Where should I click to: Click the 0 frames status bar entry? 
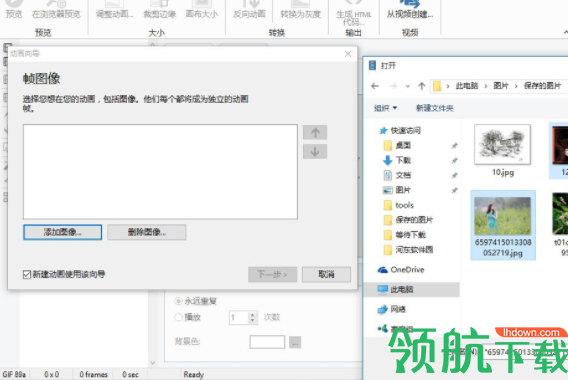point(93,375)
